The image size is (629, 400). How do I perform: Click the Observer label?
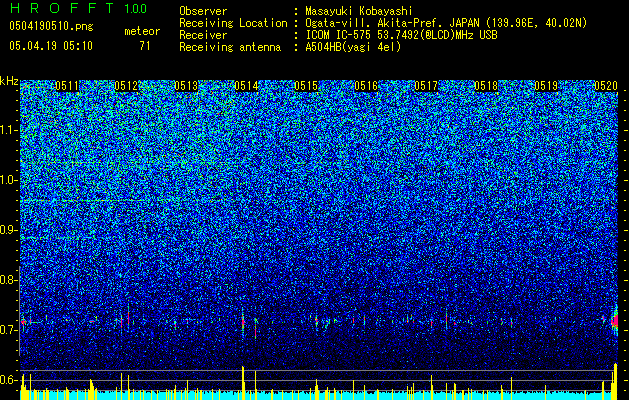click(203, 11)
